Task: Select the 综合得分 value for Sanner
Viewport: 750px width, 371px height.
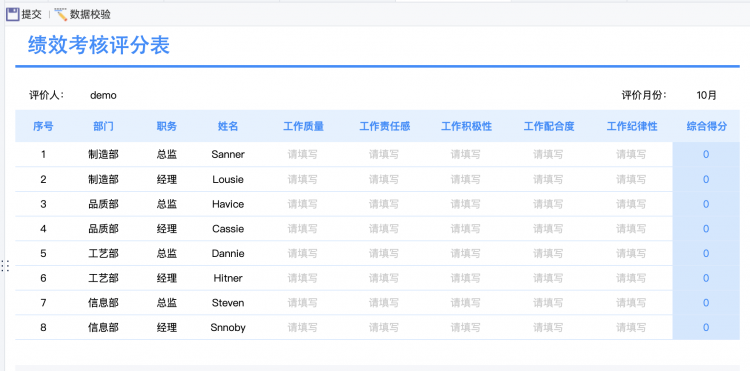Action: point(706,154)
